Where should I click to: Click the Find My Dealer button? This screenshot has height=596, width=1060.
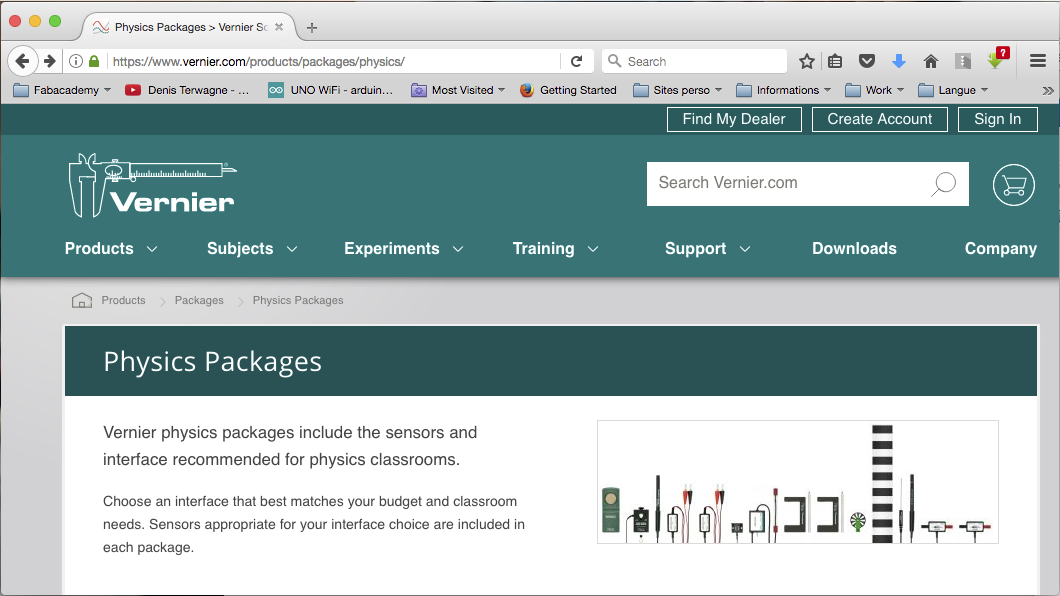(734, 120)
